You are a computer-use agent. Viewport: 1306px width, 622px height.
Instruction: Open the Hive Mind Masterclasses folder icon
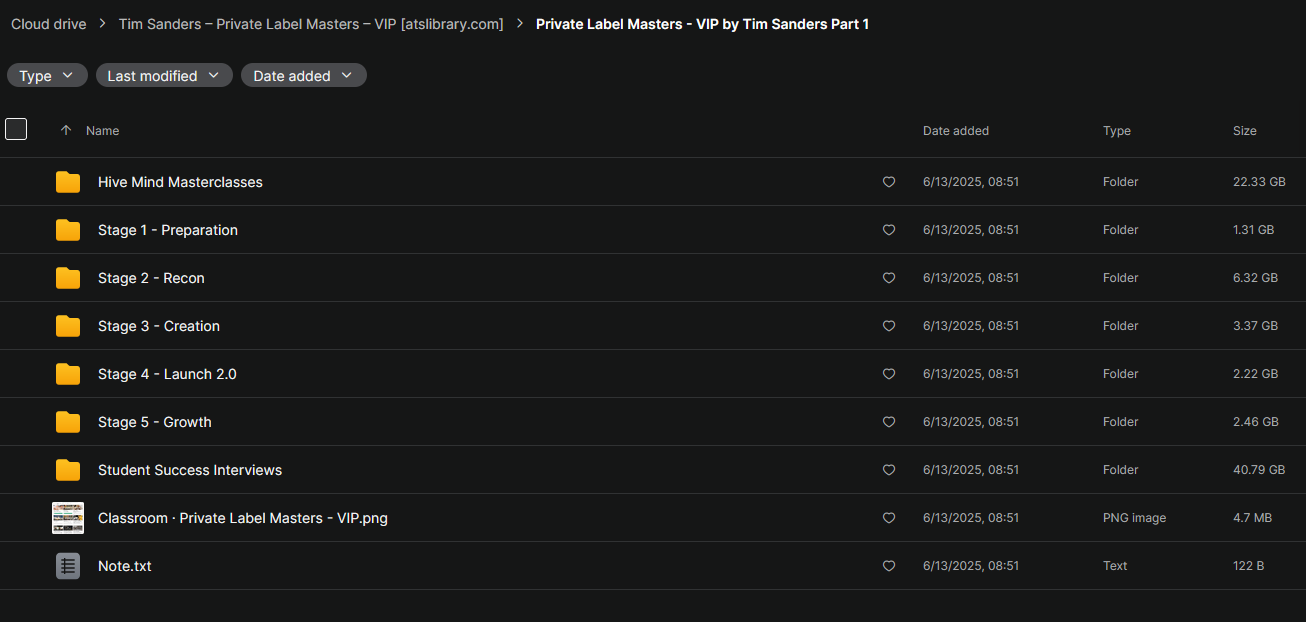coord(68,182)
